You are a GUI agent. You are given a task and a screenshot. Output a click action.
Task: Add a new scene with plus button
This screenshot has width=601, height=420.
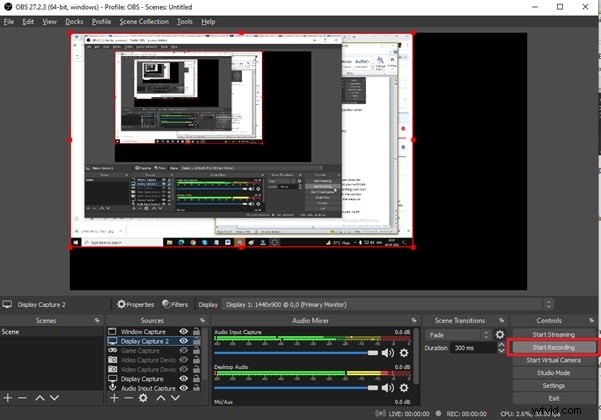(8, 398)
